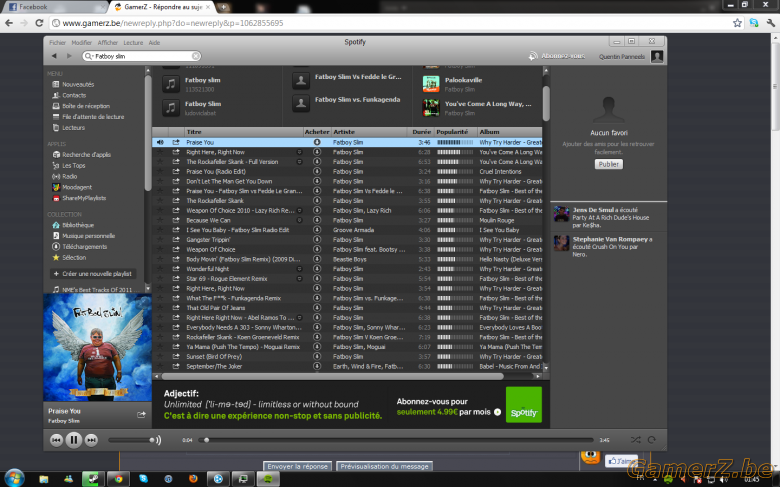
Task: Open Afficher menu
Action: click(x=108, y=43)
